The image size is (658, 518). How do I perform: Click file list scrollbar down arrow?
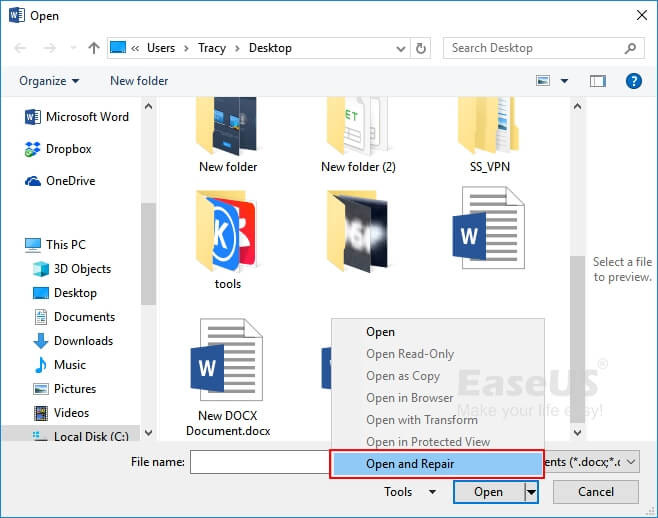tap(577, 432)
